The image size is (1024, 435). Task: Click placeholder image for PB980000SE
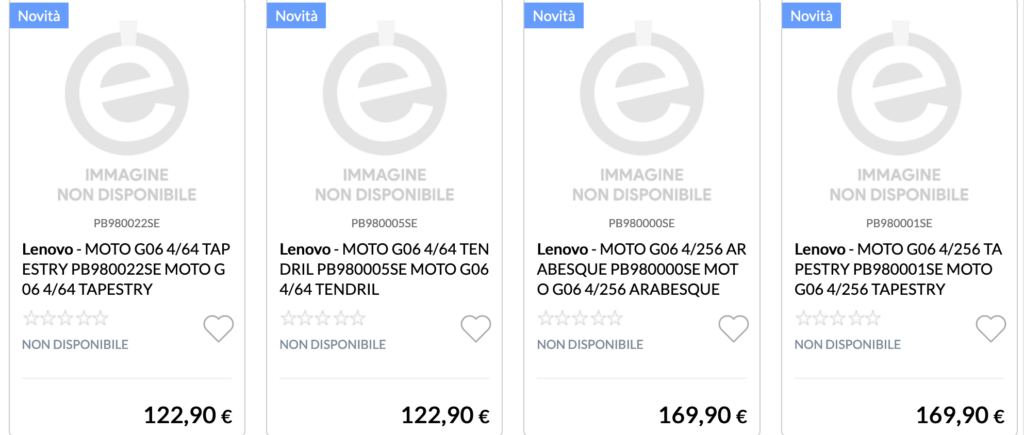tap(641, 110)
